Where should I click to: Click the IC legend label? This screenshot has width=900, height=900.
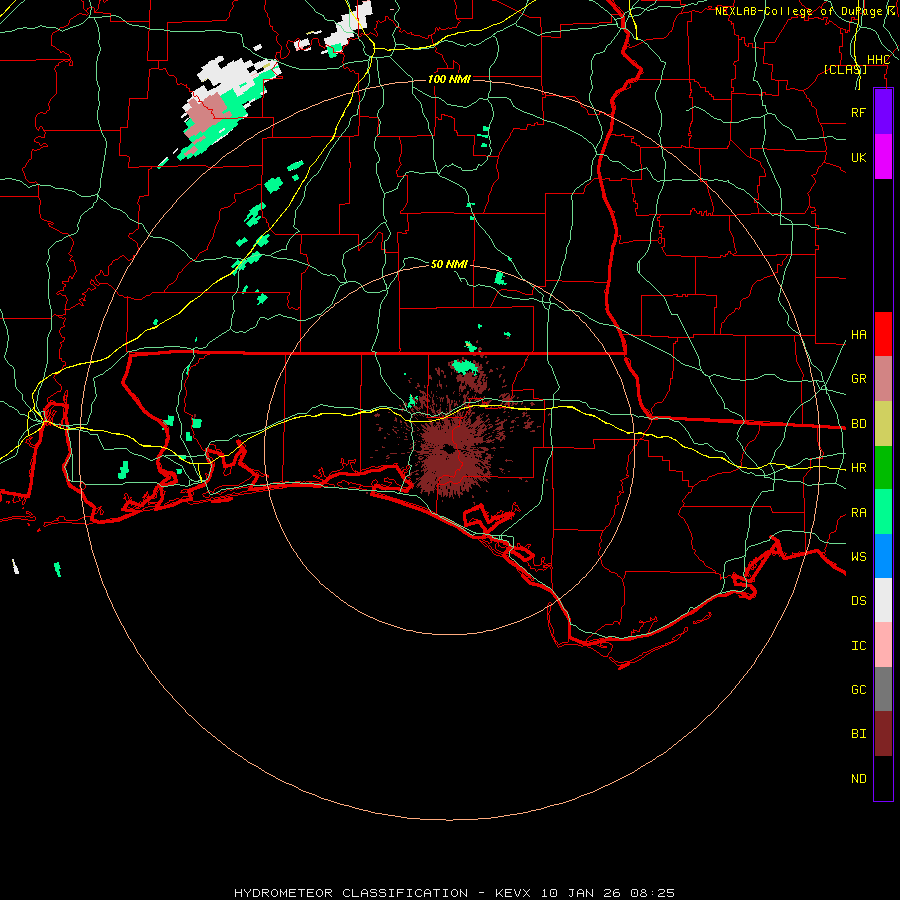click(858, 646)
